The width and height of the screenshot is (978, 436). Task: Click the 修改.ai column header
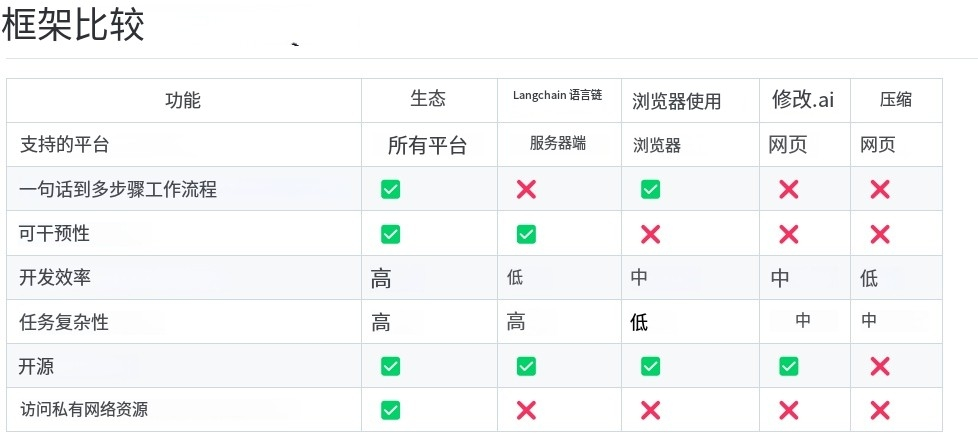coord(803,99)
